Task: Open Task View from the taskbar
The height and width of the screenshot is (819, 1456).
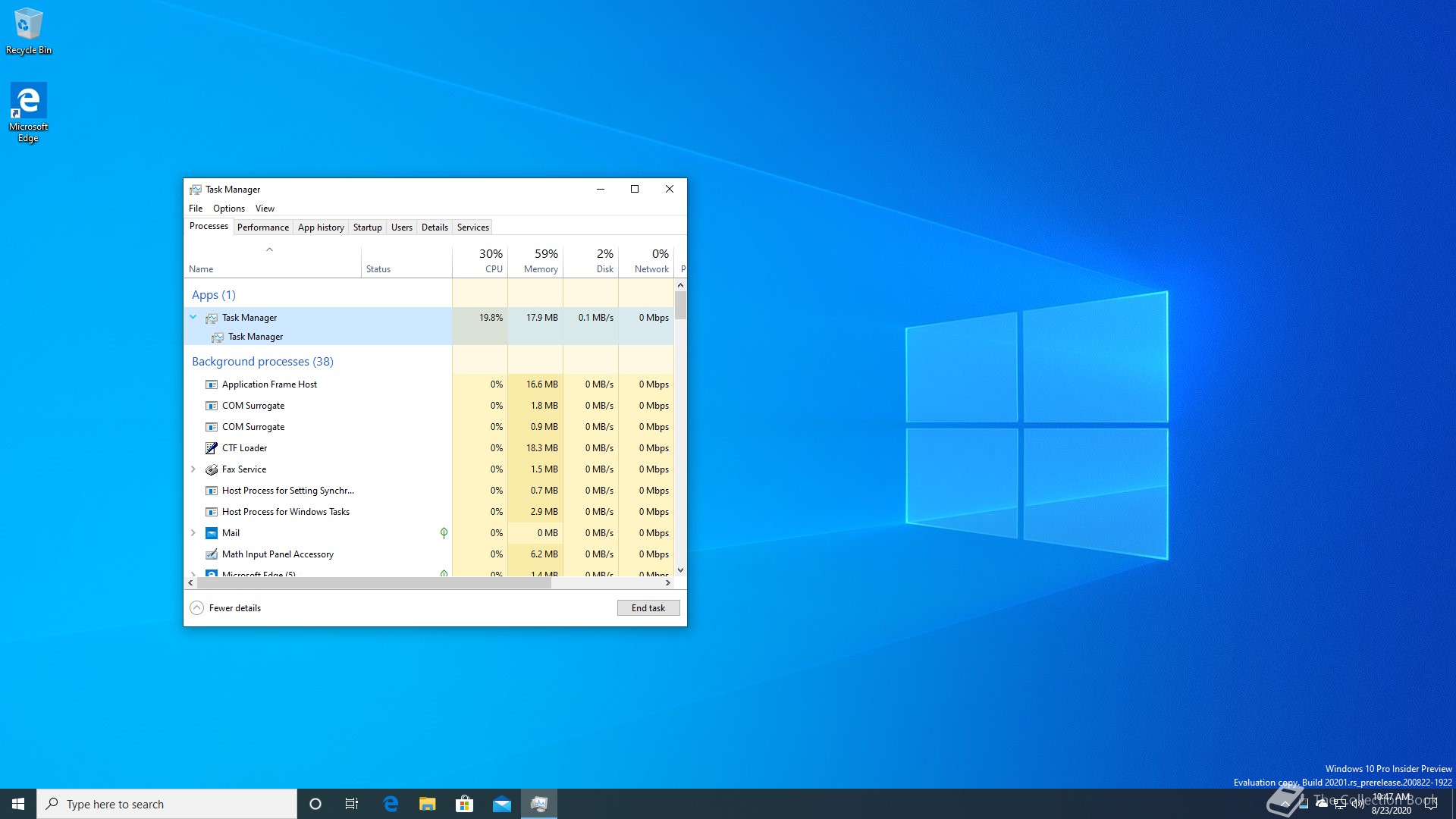Action: point(352,804)
